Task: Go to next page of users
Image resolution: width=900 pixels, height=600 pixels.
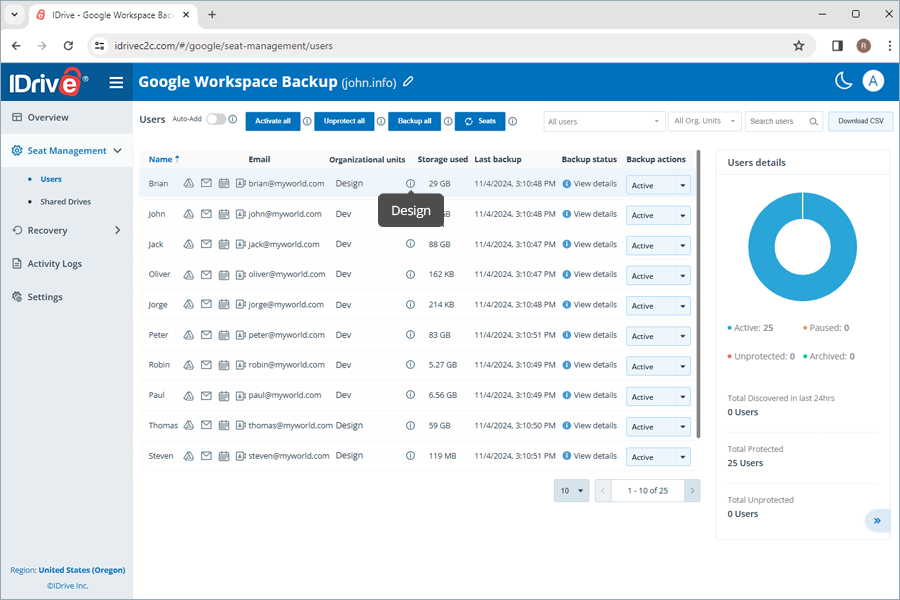Action: pos(692,491)
